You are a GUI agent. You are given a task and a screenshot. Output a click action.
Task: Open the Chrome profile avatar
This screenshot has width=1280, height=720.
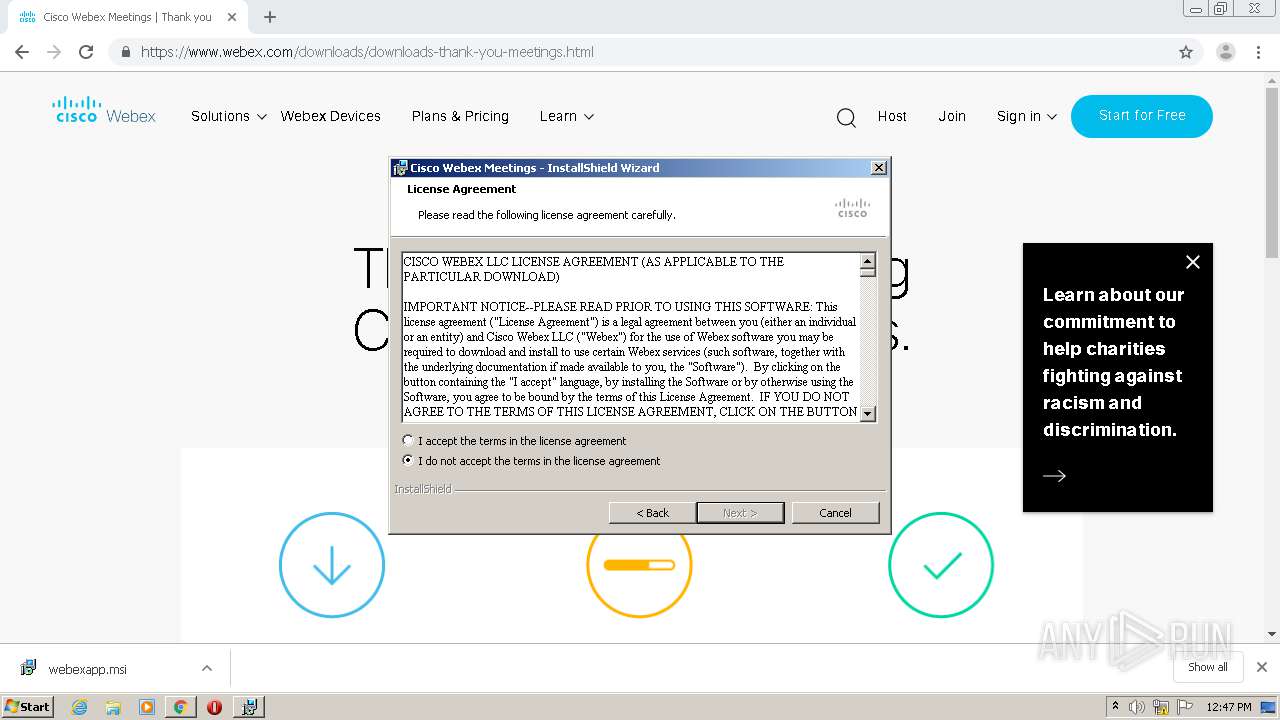[1225, 52]
